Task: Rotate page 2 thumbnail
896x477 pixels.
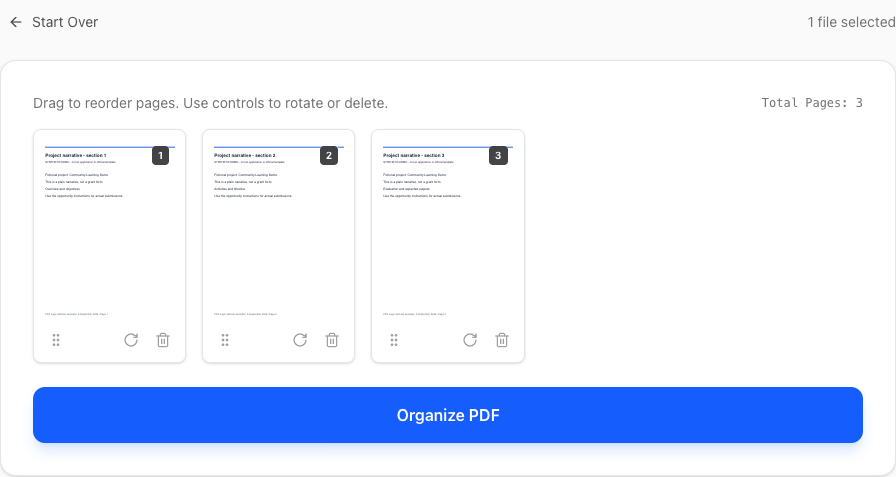Action: point(300,340)
